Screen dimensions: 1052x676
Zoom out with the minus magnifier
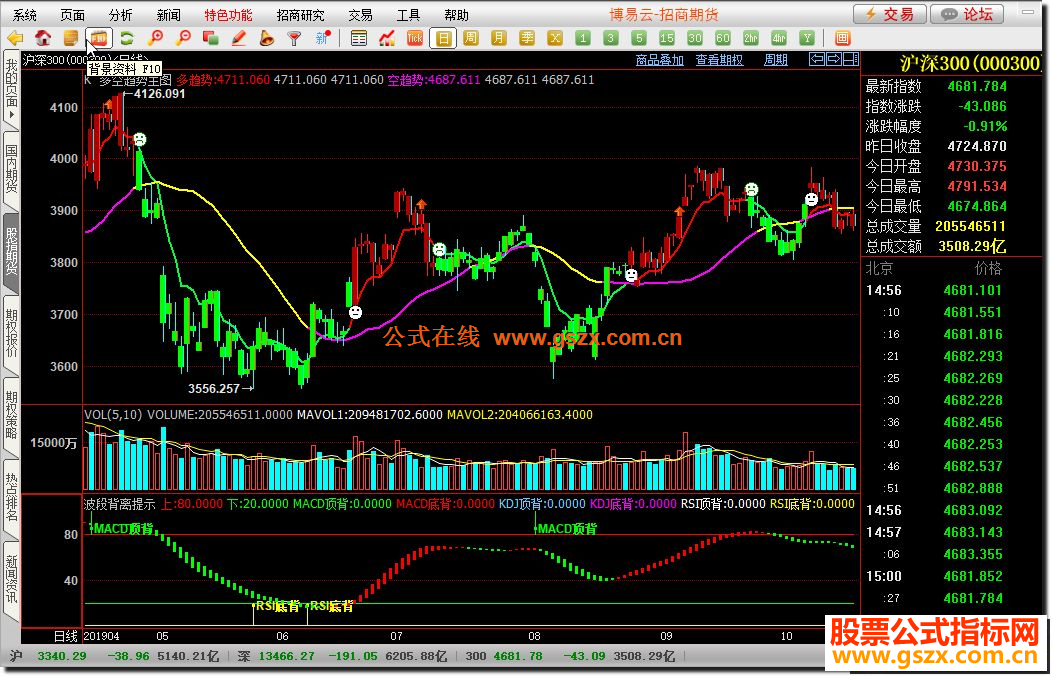click(183, 38)
